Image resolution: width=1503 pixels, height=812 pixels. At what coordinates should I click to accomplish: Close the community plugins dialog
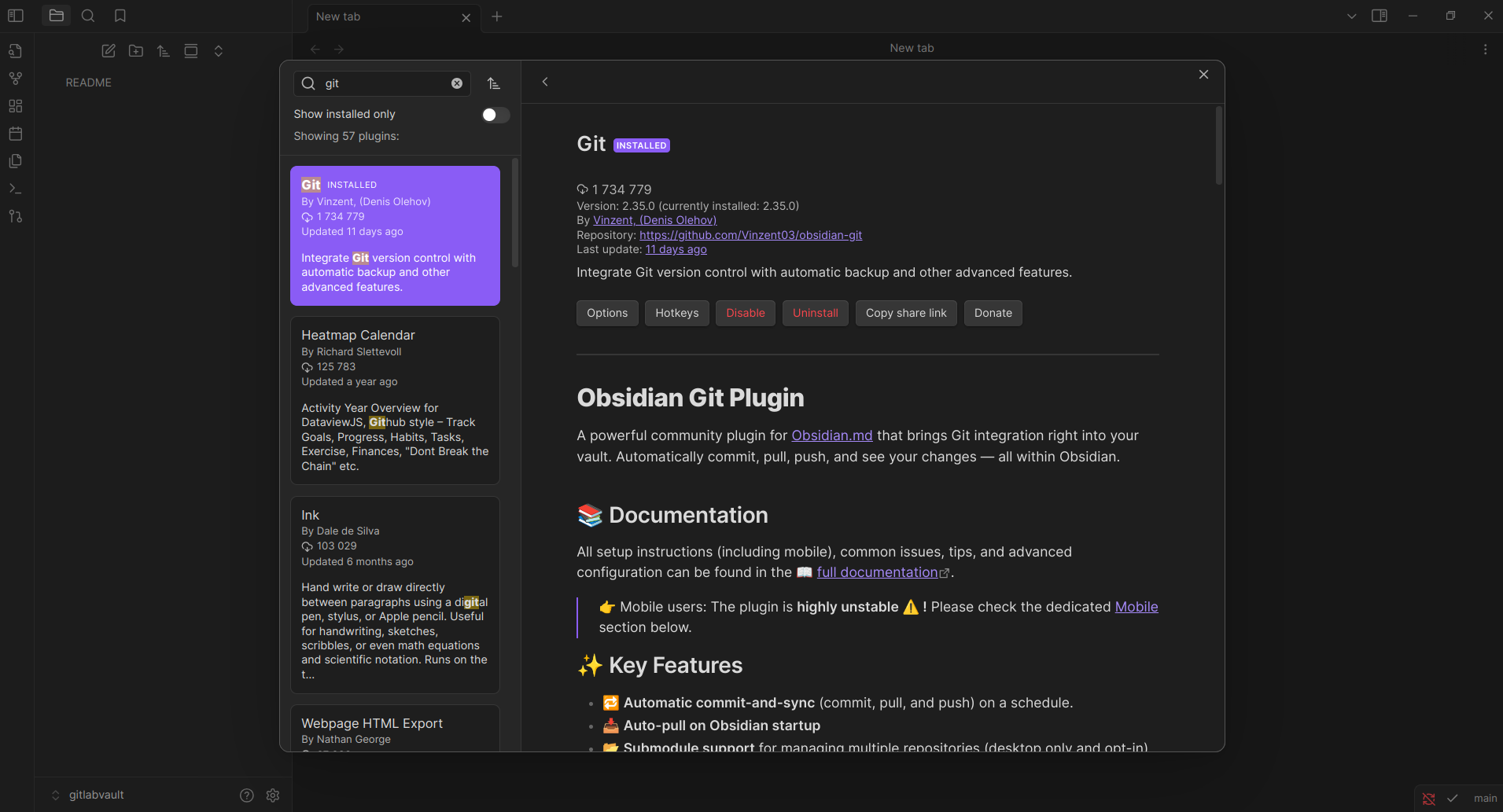click(x=1203, y=74)
